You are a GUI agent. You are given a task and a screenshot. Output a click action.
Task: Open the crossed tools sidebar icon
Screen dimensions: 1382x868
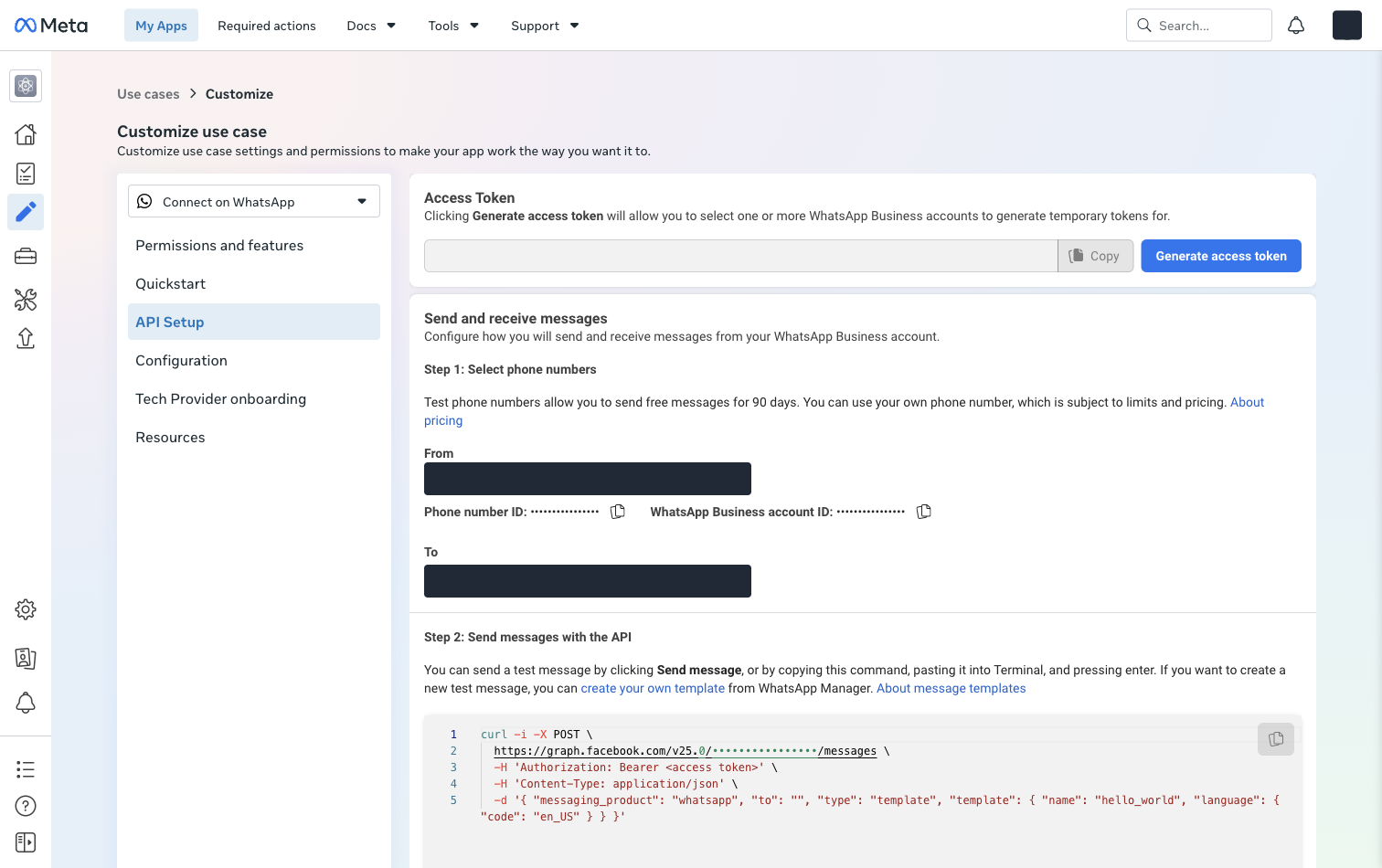coord(26,300)
